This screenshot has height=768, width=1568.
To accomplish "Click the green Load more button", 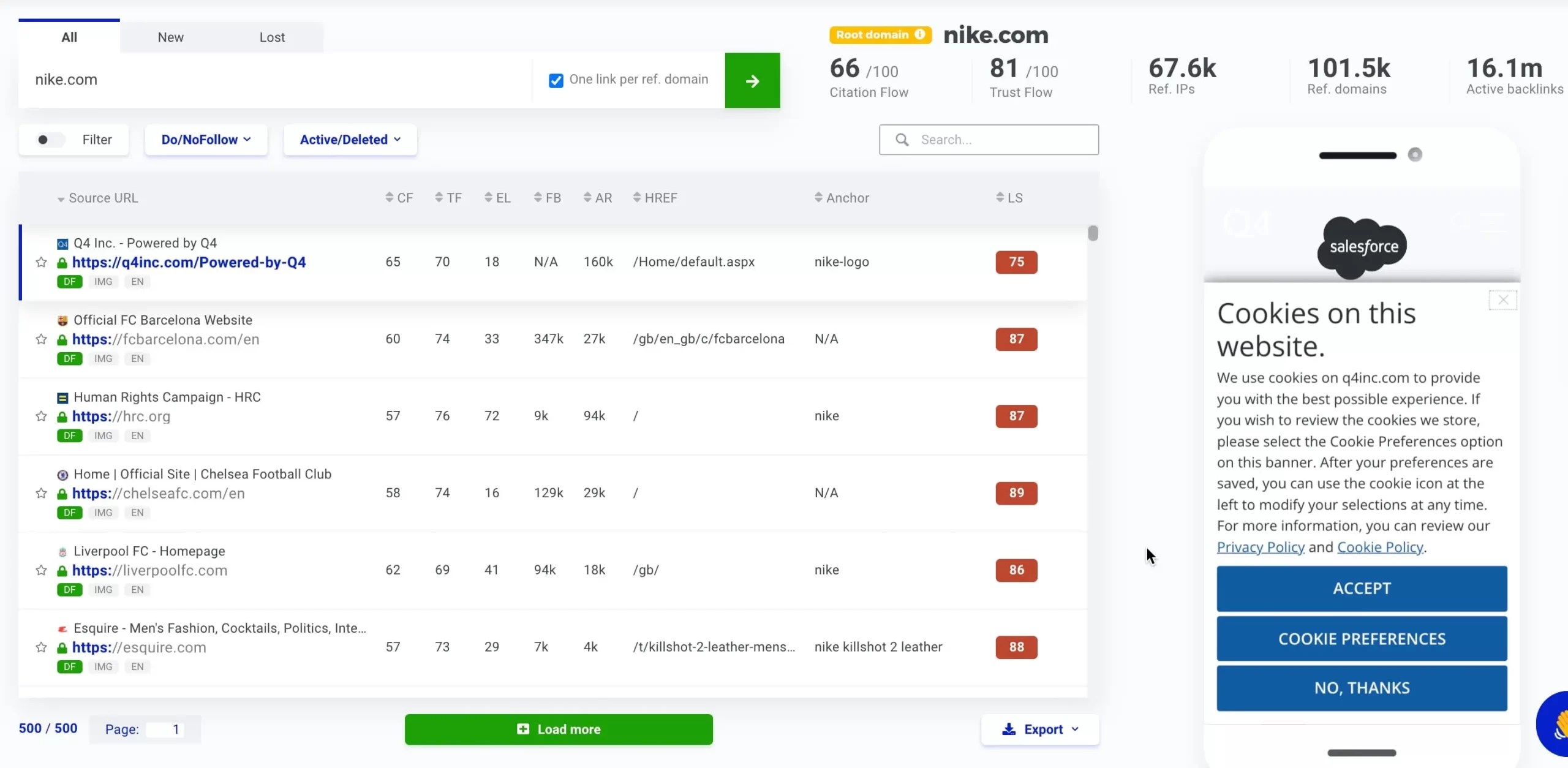I will click(x=559, y=729).
